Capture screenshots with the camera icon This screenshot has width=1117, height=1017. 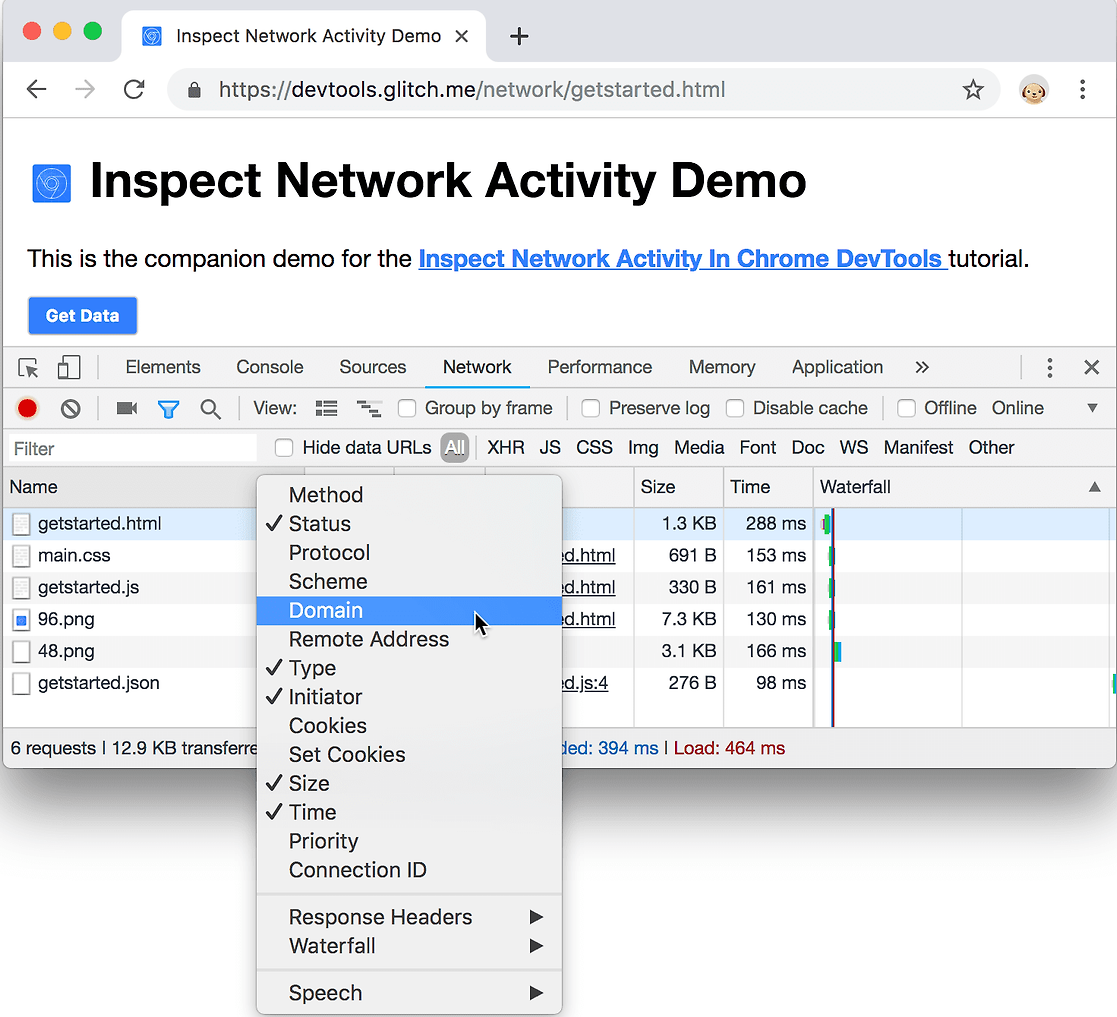pyautogui.click(x=127, y=408)
